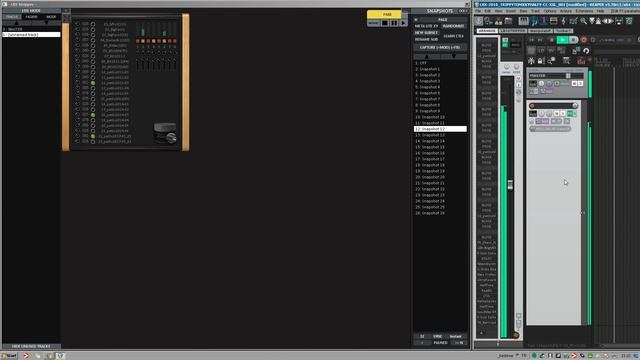
Task: Click the metronome icon beside the padlock
Action: pyautogui.click(x=531, y=61)
